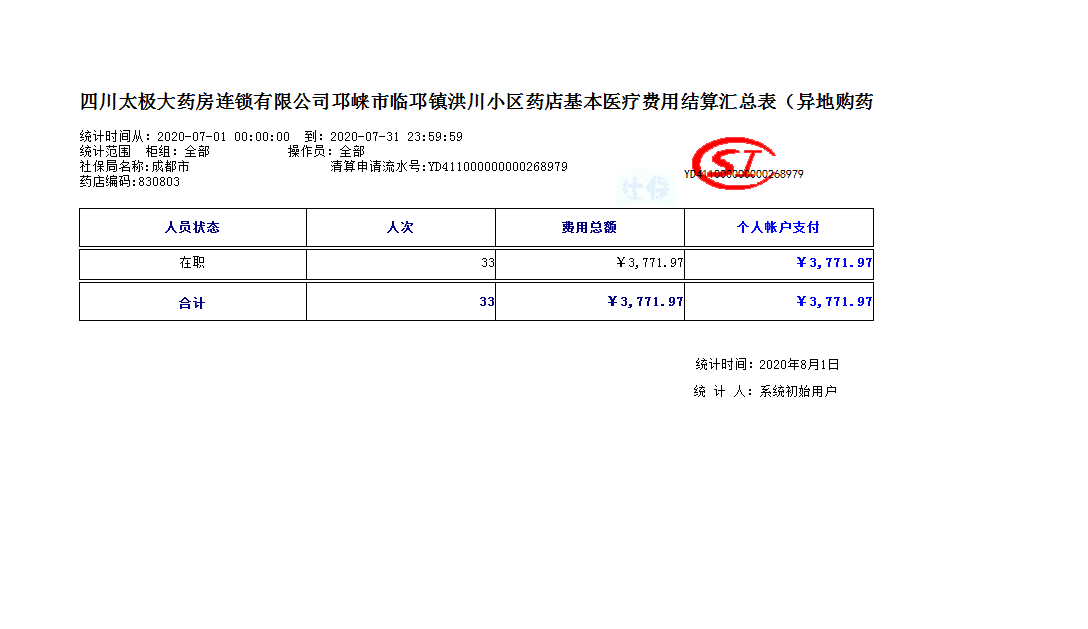Click the 个人帐户支付 column header
The height and width of the screenshot is (629, 1088).
[x=778, y=227]
